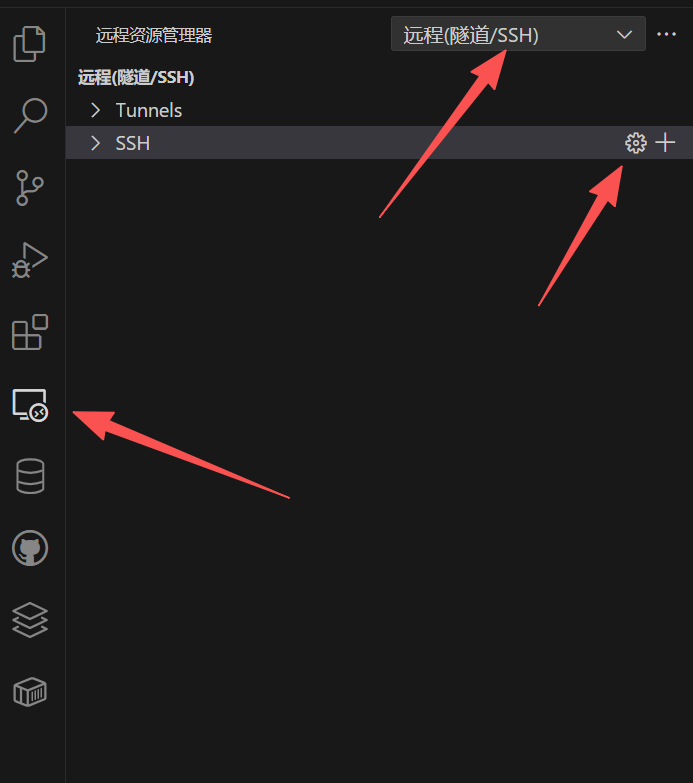The image size is (693, 783).
Task: Open the 远程(隧道/SSH) dropdown selector
Action: [518, 33]
